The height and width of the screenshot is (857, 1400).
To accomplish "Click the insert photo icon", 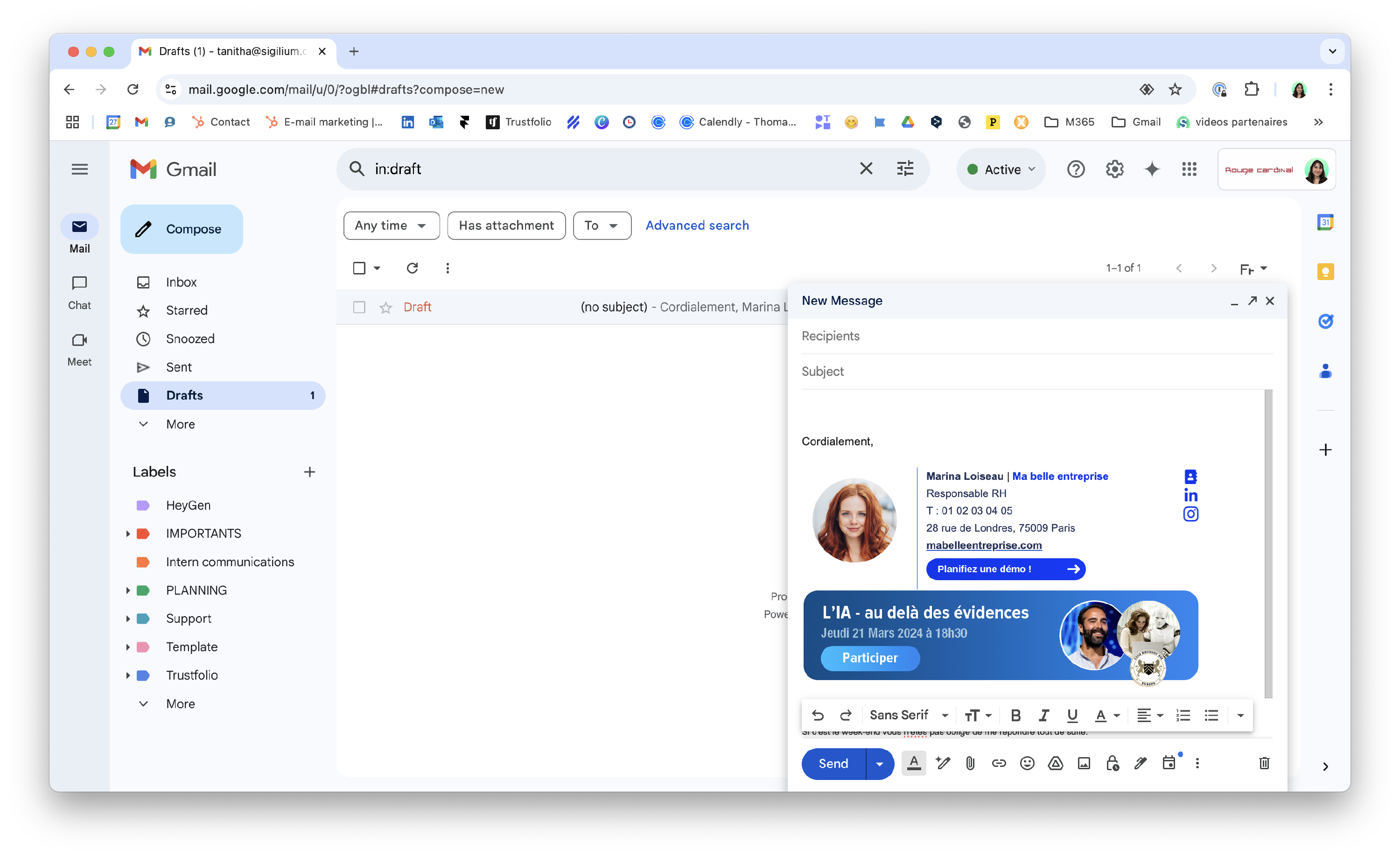I will click(1084, 763).
